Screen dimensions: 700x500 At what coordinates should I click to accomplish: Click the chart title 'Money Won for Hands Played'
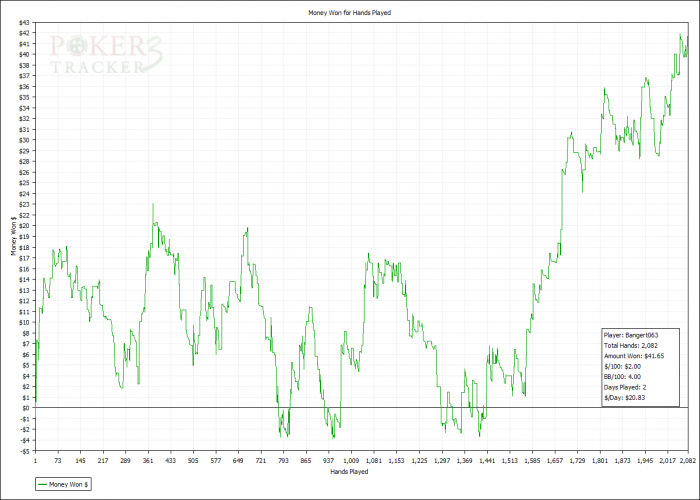pyautogui.click(x=350, y=13)
